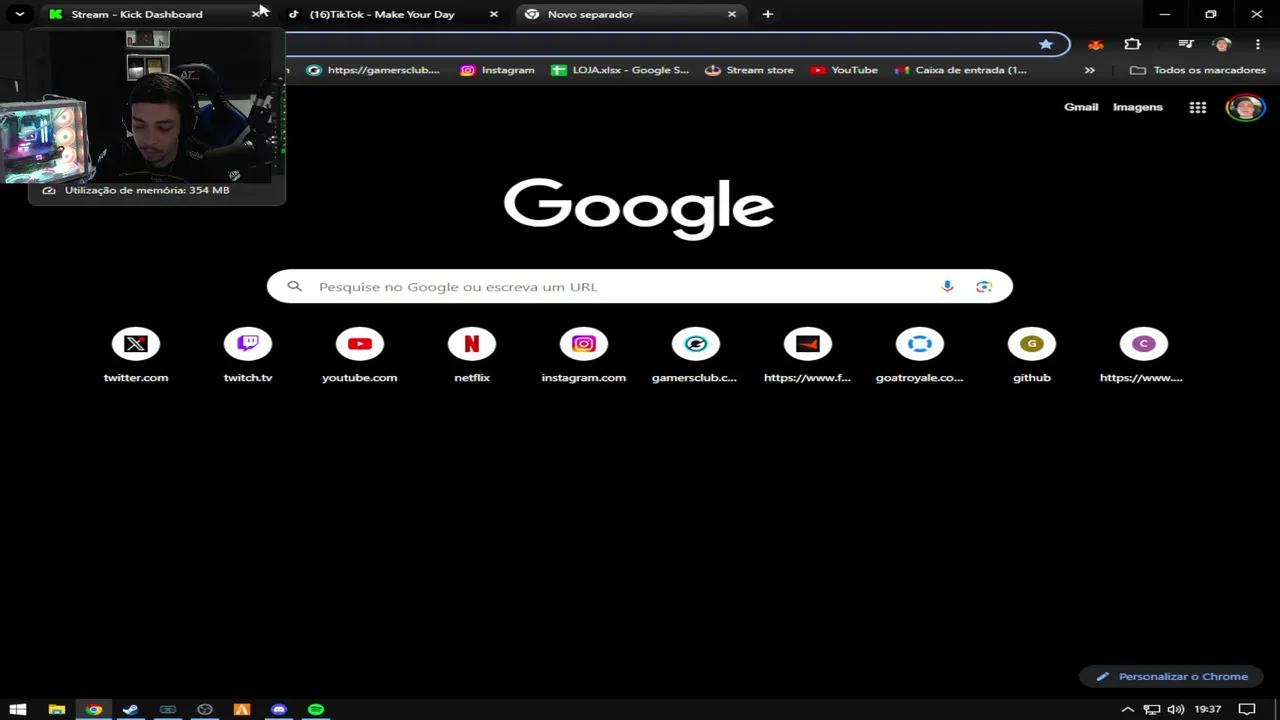Open the netflix shortcut tile
Image resolution: width=1280 pixels, height=720 pixels.
tap(472, 356)
